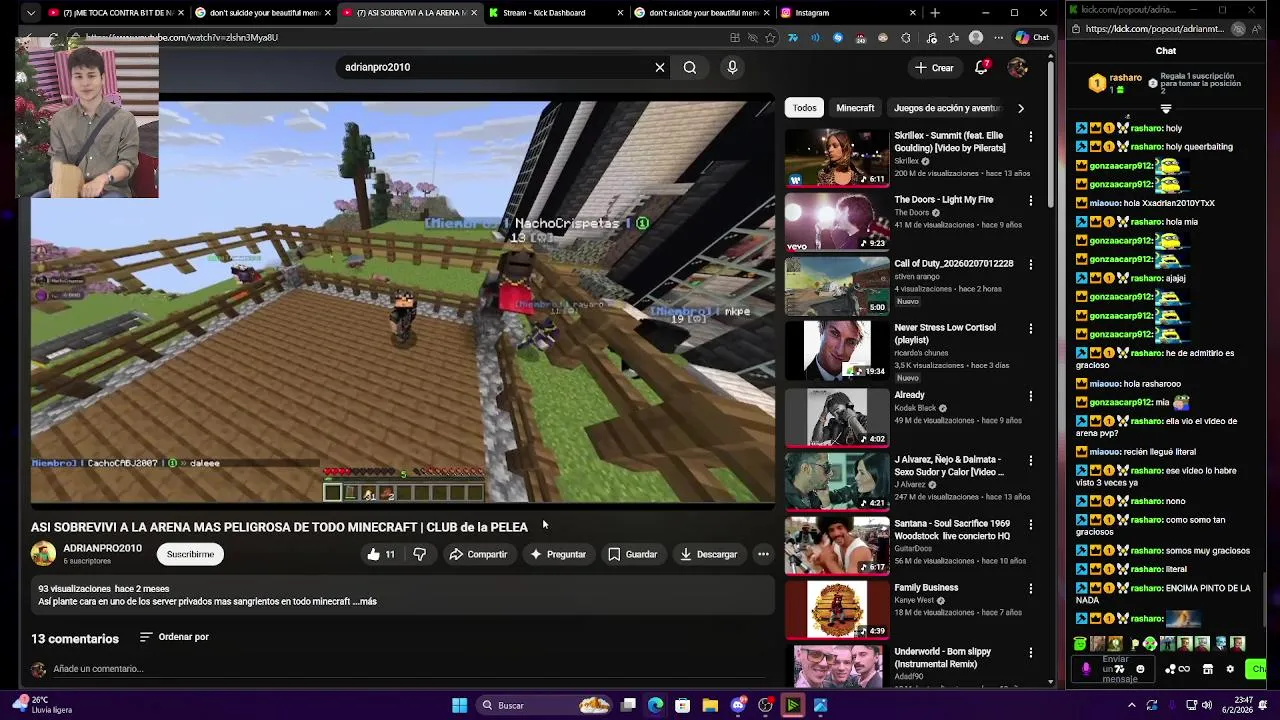Screen dimensions: 1280x720
Task: Open the YouTube account avatar menu
Action: tap(1018, 67)
